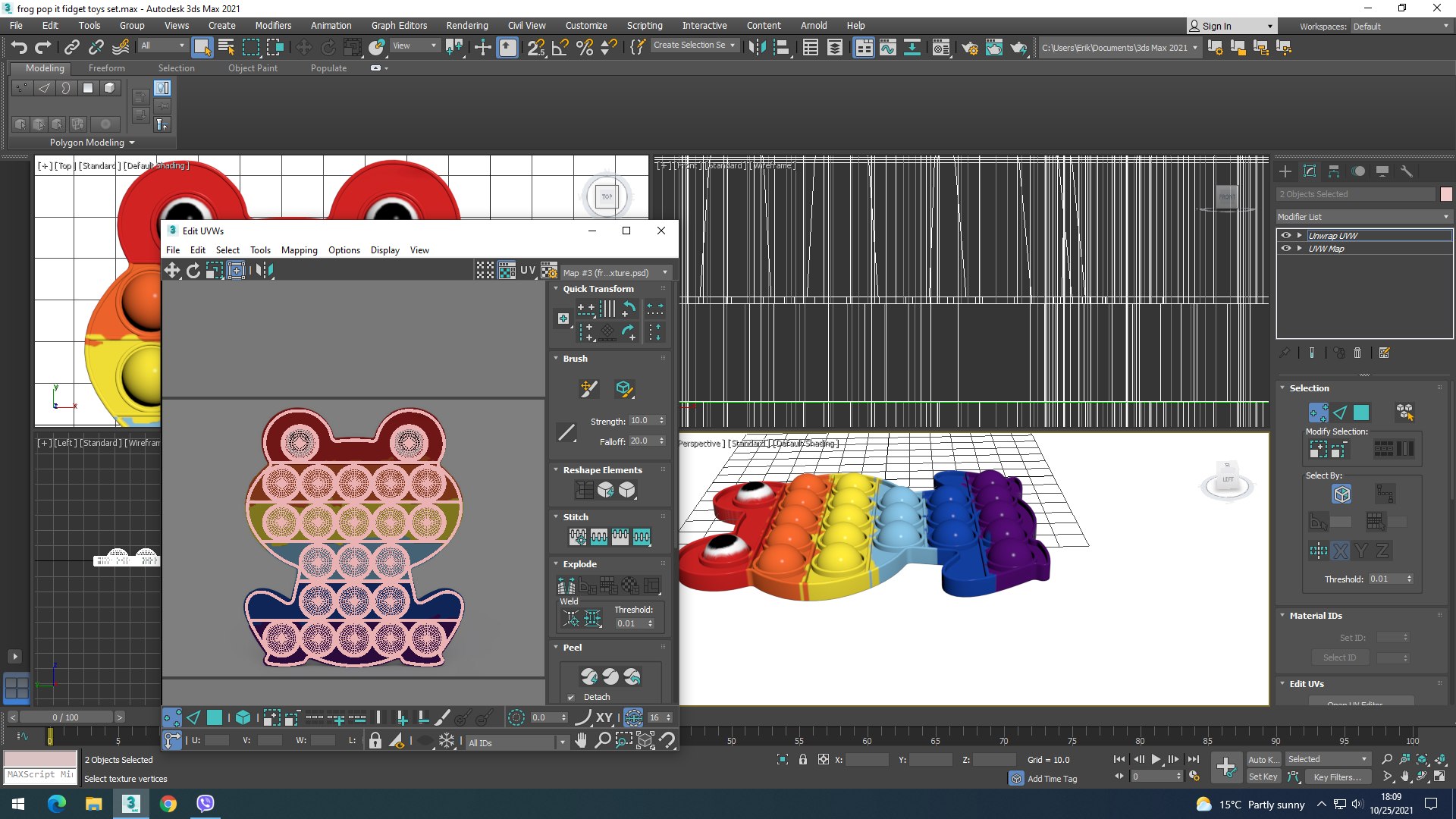
Task: Toggle the Detach checkbox in Peel rollout
Action: pos(571,697)
